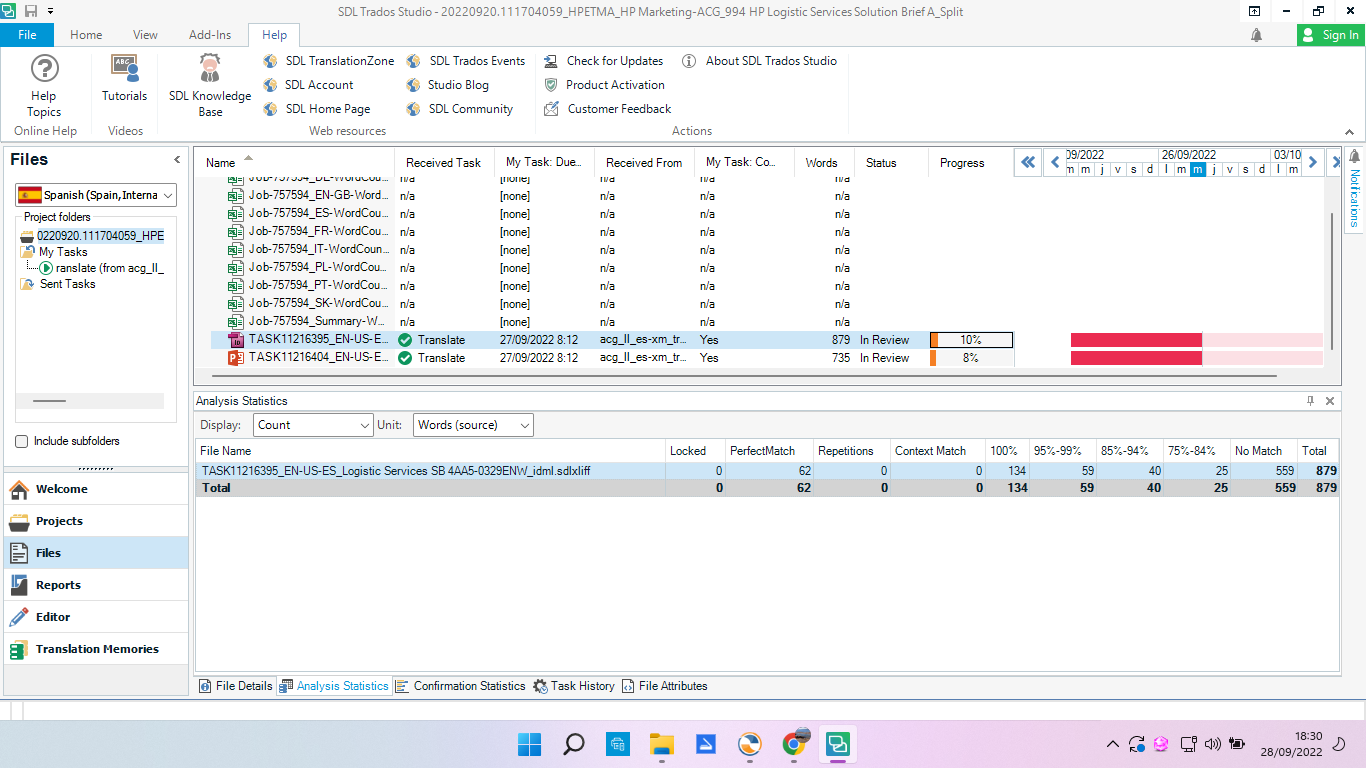Open the Reports view
The height and width of the screenshot is (768, 1366).
point(96,585)
